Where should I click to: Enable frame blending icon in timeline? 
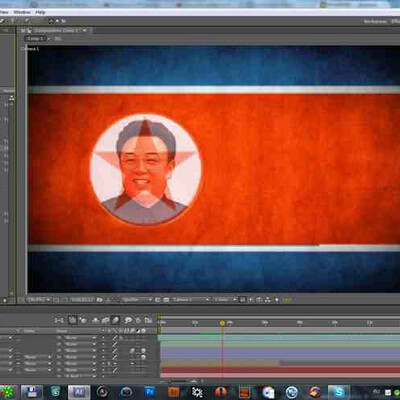105,320
